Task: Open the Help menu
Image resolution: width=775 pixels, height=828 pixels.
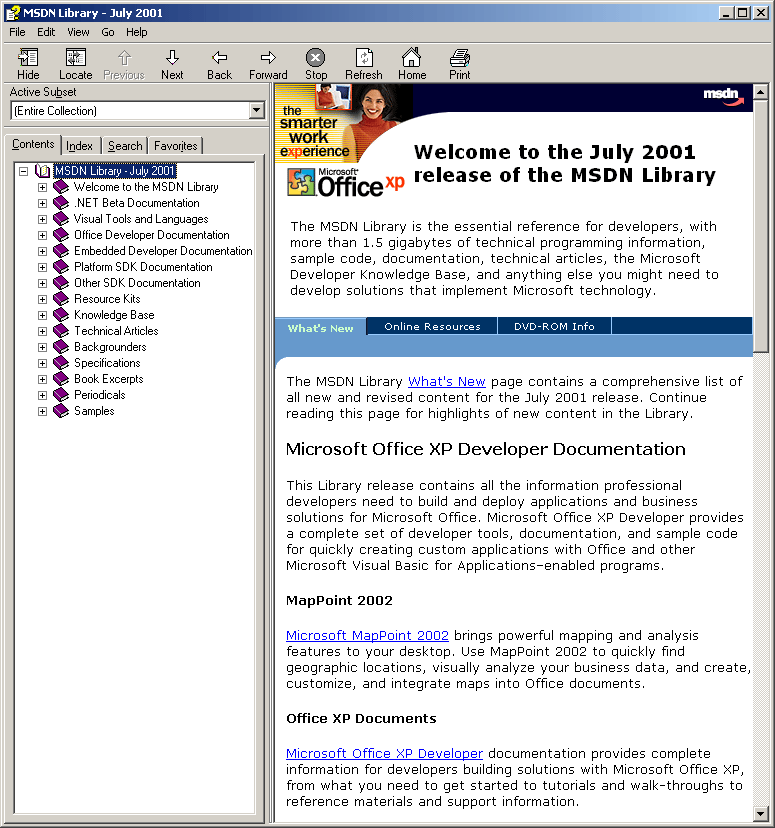Action: pyautogui.click(x=136, y=32)
